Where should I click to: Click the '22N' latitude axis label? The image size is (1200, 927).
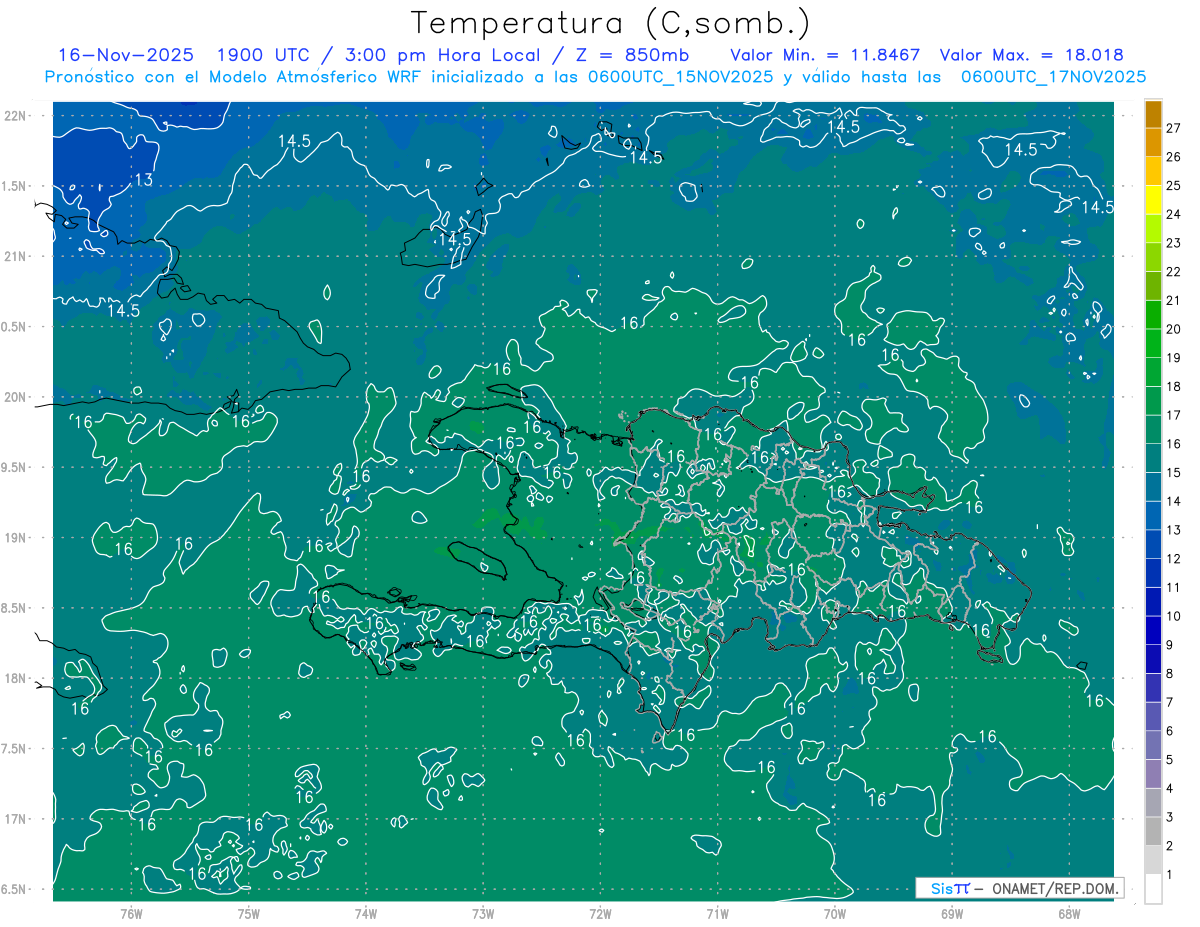click(14, 116)
